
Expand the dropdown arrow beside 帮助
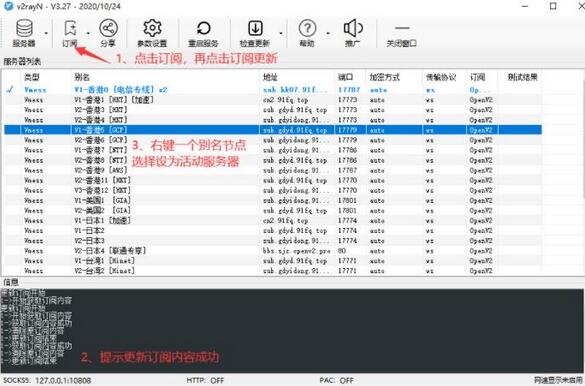(x=328, y=34)
